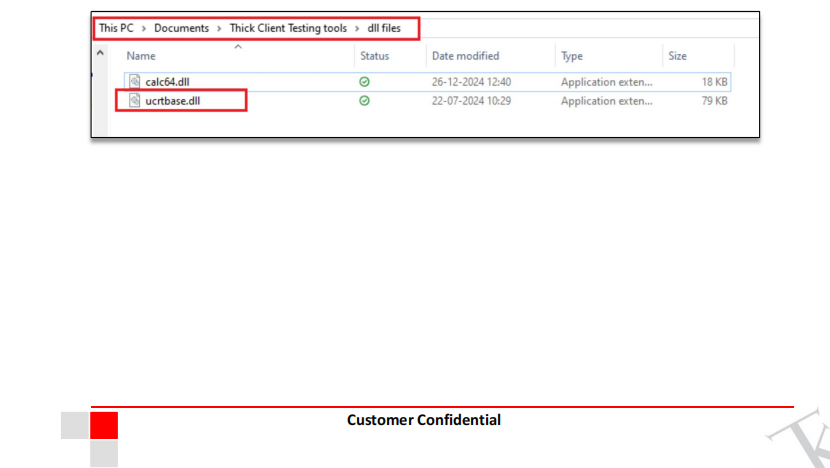This screenshot has height=468, width=830.
Task: Click the green sync status icon for calc64.dll
Action: (x=364, y=82)
